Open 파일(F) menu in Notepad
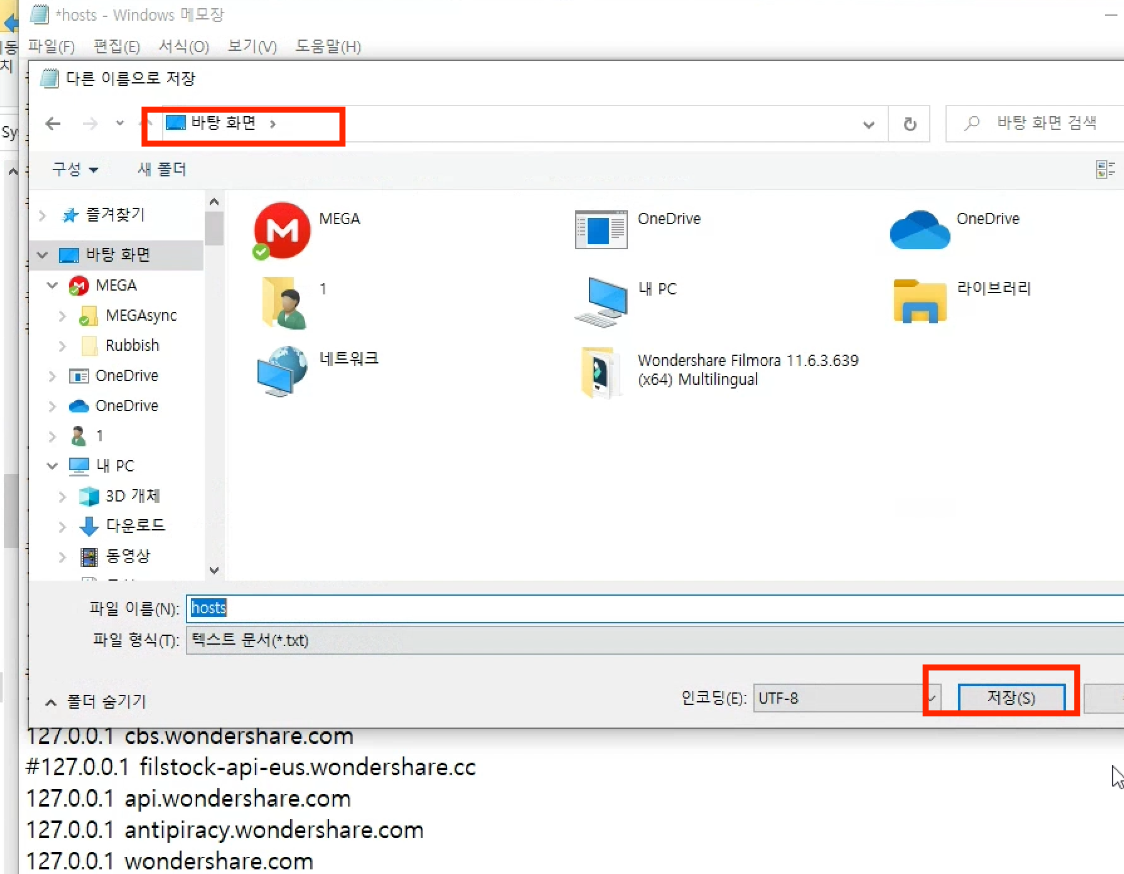The width and height of the screenshot is (1124, 874). click(51, 47)
